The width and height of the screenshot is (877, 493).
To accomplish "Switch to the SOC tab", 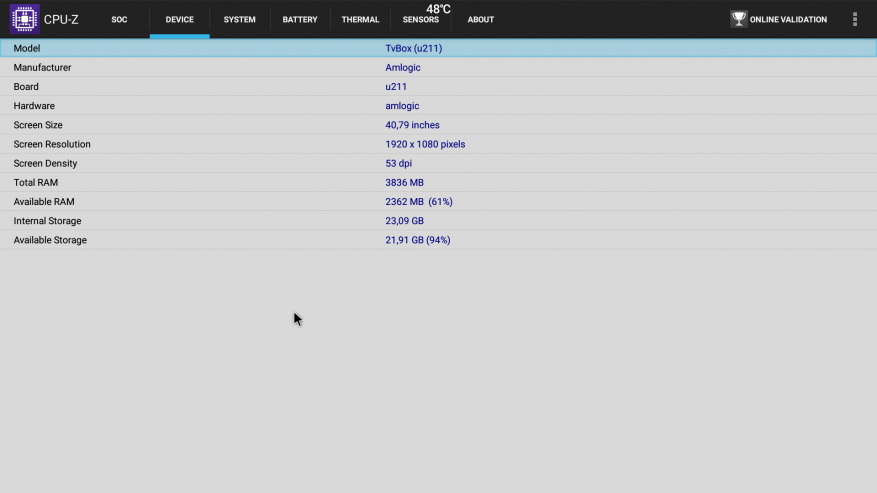I will [x=119, y=20].
